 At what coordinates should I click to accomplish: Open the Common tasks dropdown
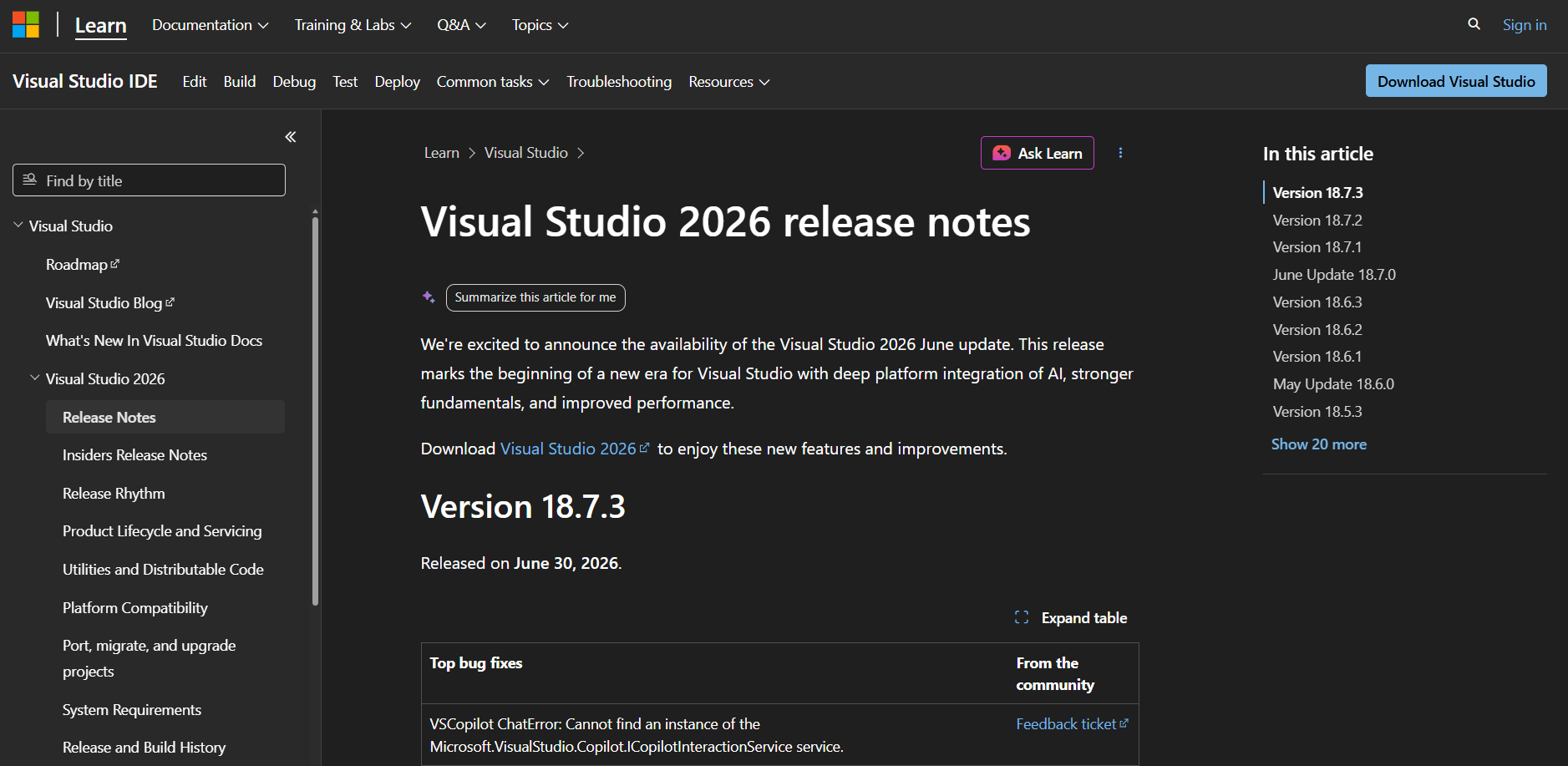pos(493,82)
